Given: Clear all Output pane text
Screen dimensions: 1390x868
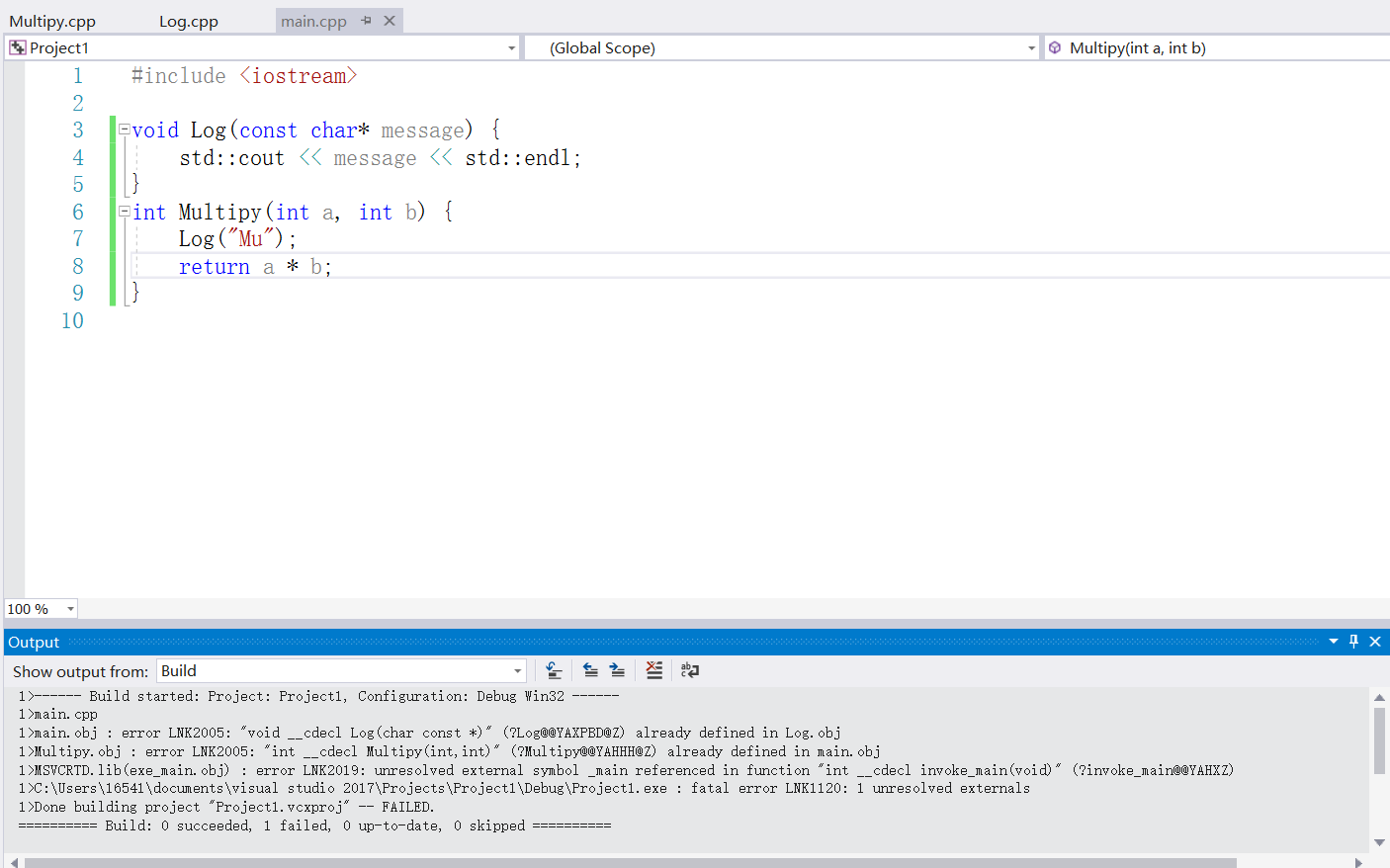Looking at the screenshot, I should [654, 670].
